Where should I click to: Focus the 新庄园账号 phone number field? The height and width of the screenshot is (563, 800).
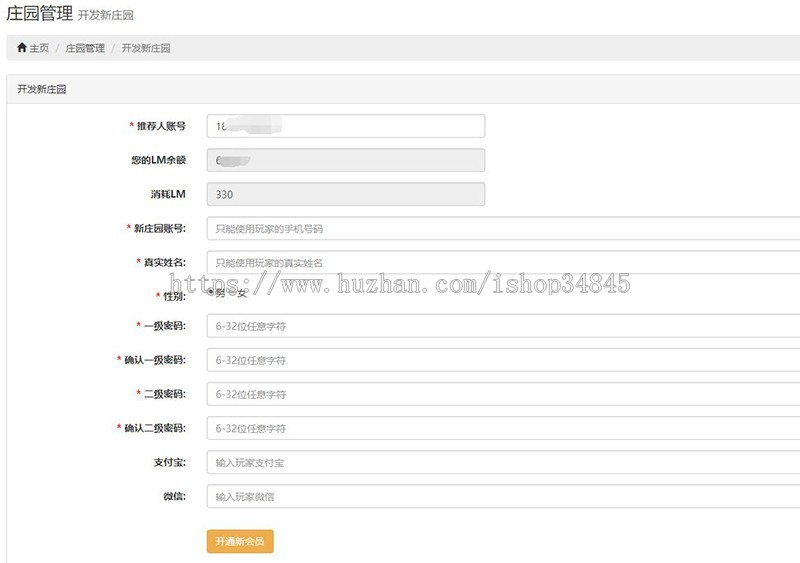coord(503,229)
